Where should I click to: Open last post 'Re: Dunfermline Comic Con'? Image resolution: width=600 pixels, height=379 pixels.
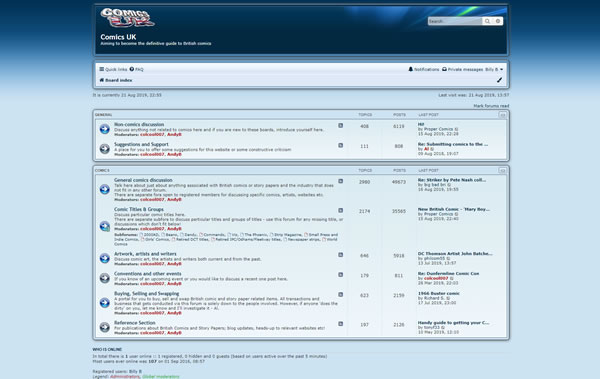pyautogui.click(x=448, y=274)
